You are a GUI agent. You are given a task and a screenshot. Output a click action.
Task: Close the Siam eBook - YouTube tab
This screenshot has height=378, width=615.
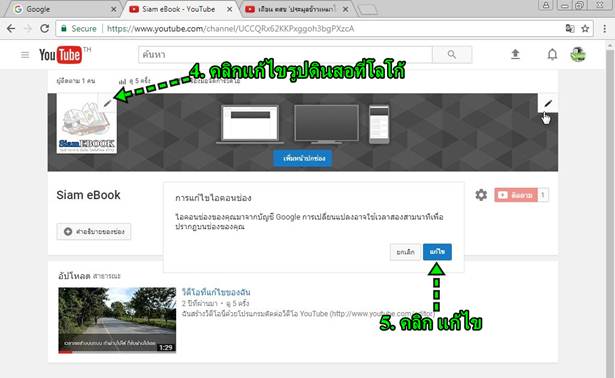(x=229, y=9)
